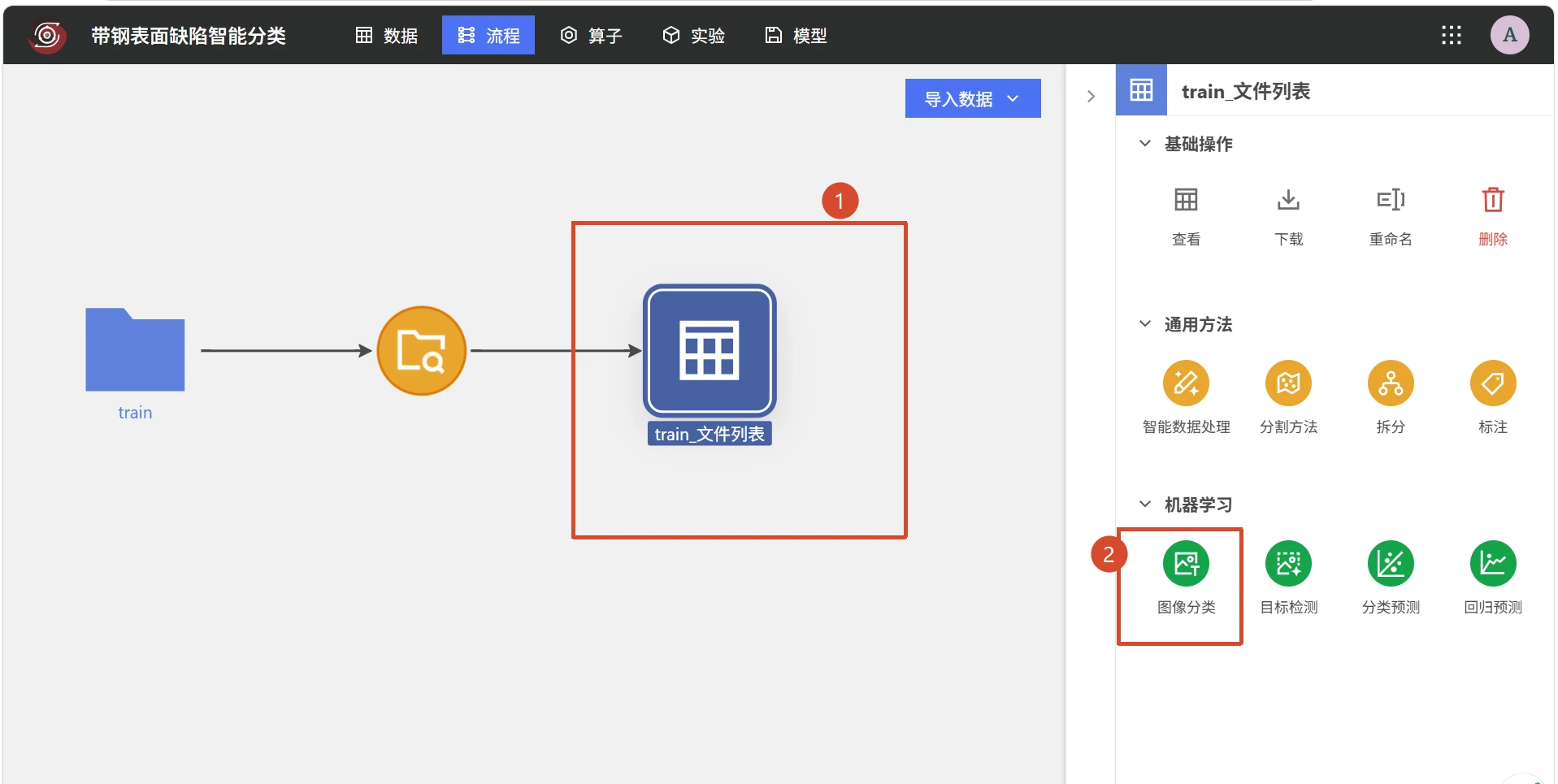The width and height of the screenshot is (1558, 784).
Task: Switch to the 流程 tab
Action: pos(488,35)
